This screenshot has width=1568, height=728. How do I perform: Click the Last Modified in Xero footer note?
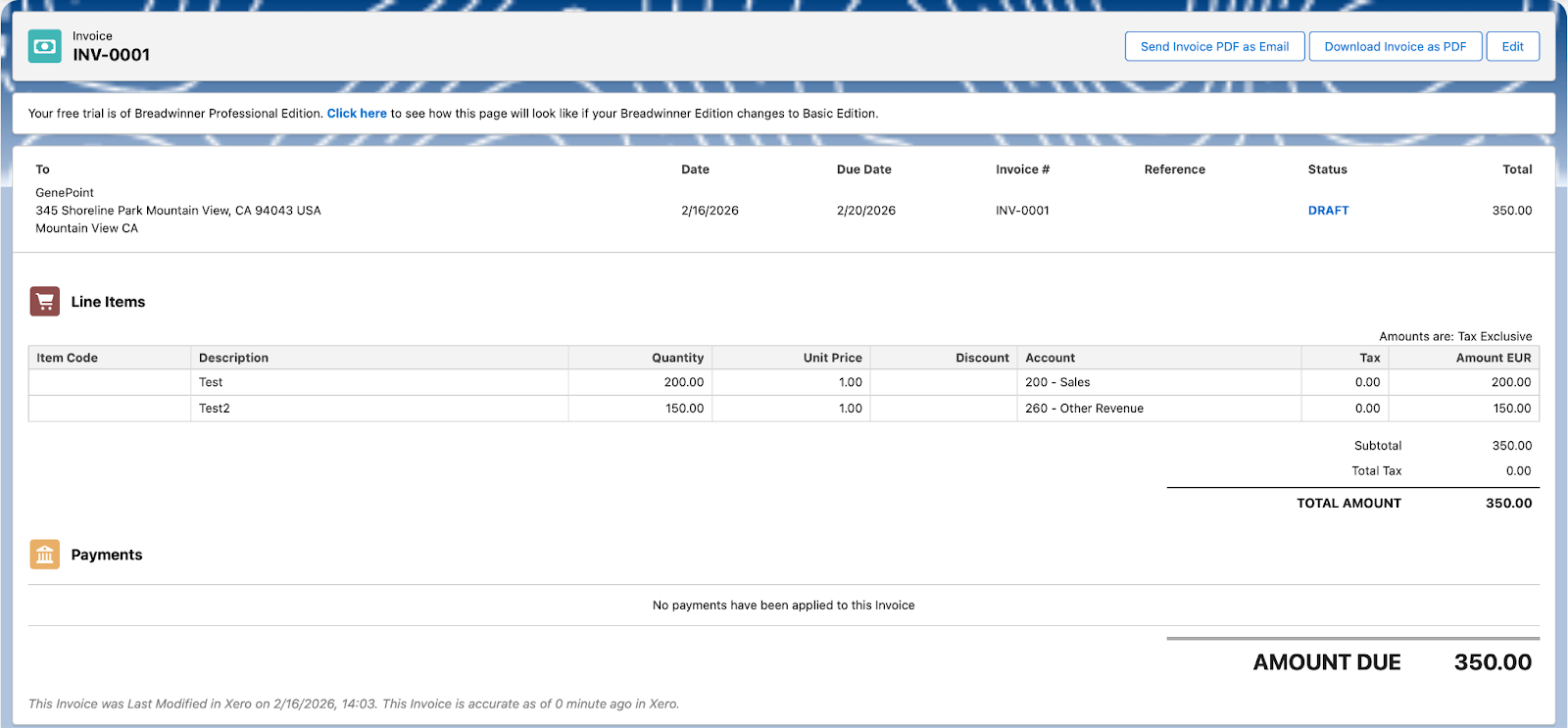click(x=354, y=704)
